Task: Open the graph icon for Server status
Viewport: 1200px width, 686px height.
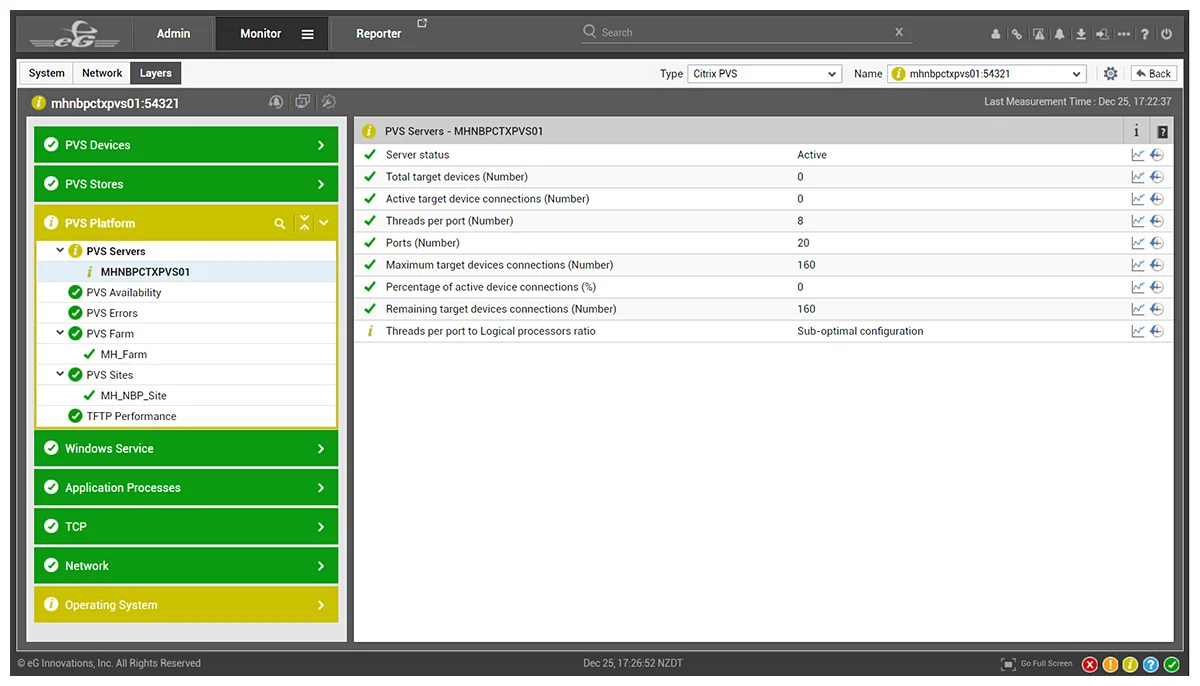Action: [1138, 155]
